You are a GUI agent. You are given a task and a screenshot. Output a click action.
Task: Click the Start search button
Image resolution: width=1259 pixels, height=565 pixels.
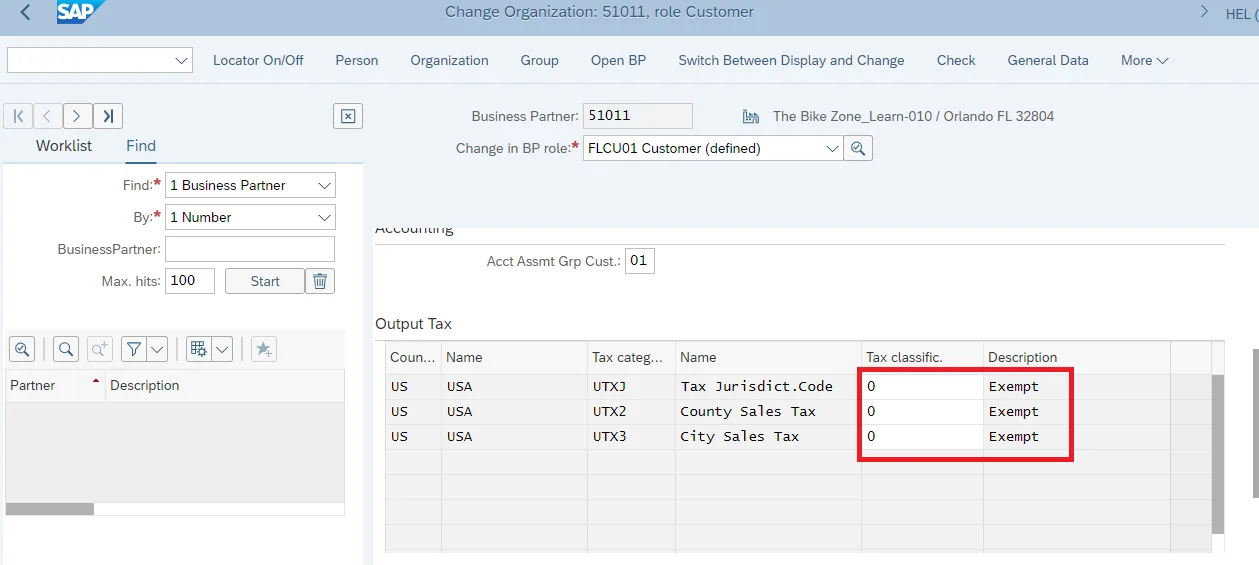(x=265, y=281)
